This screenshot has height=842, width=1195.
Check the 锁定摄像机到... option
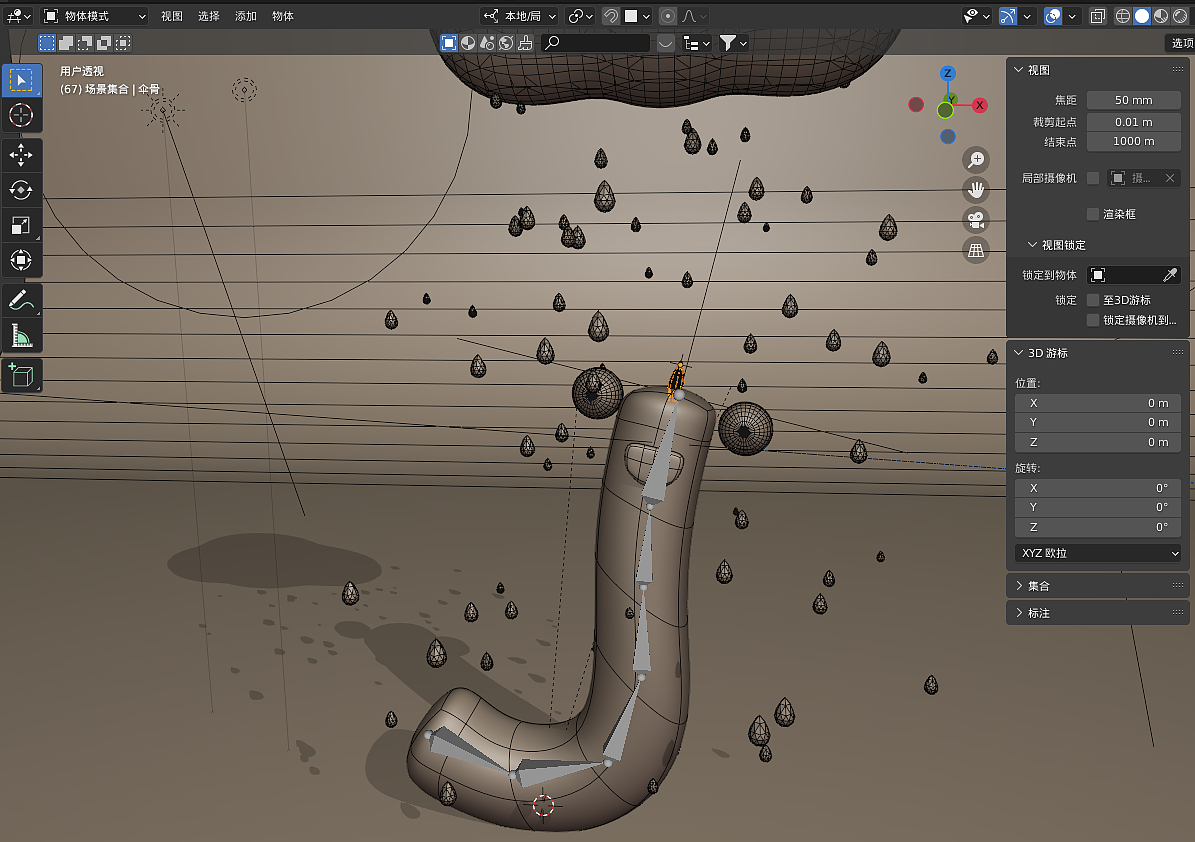tap(1093, 320)
